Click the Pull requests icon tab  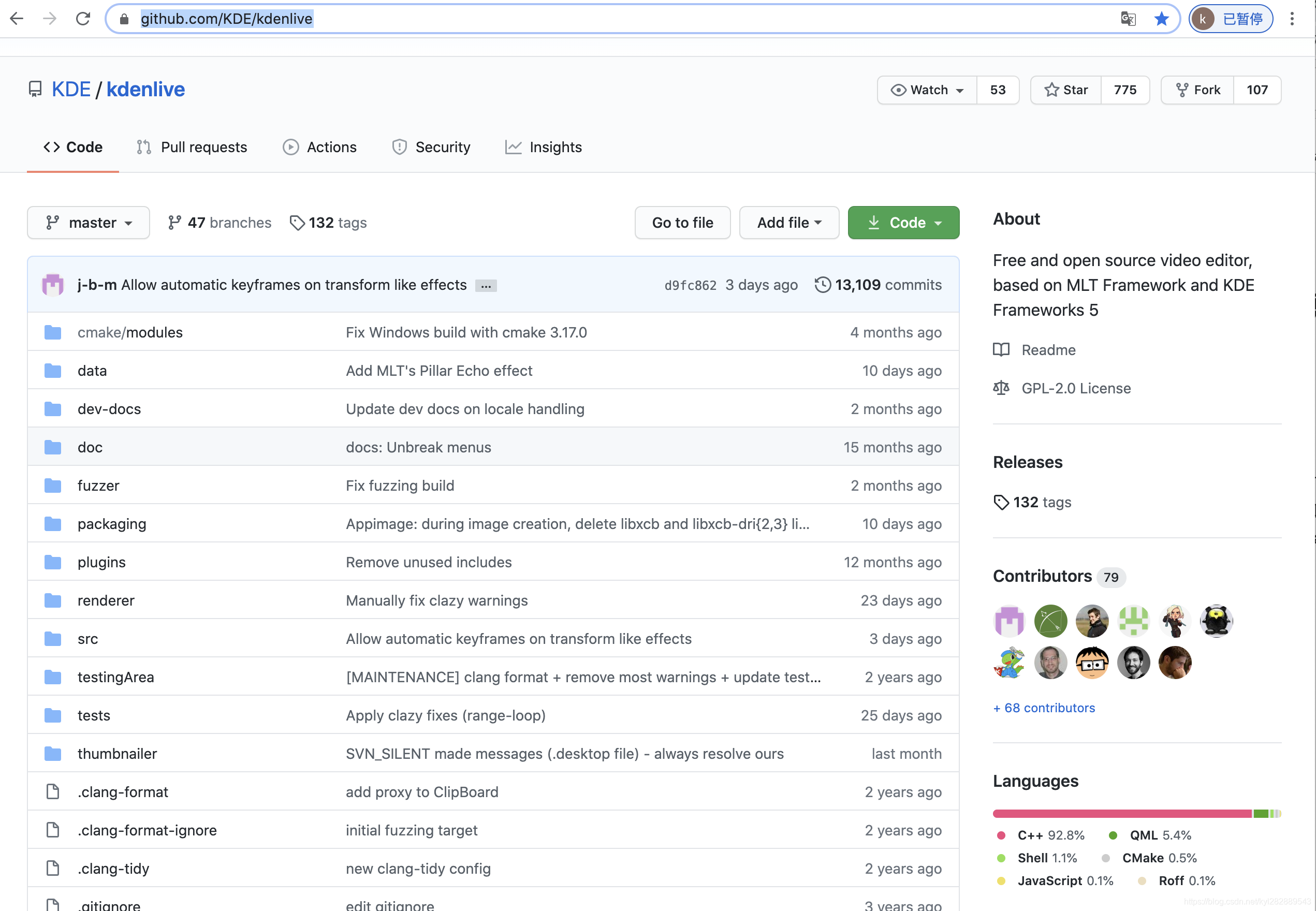(x=191, y=147)
